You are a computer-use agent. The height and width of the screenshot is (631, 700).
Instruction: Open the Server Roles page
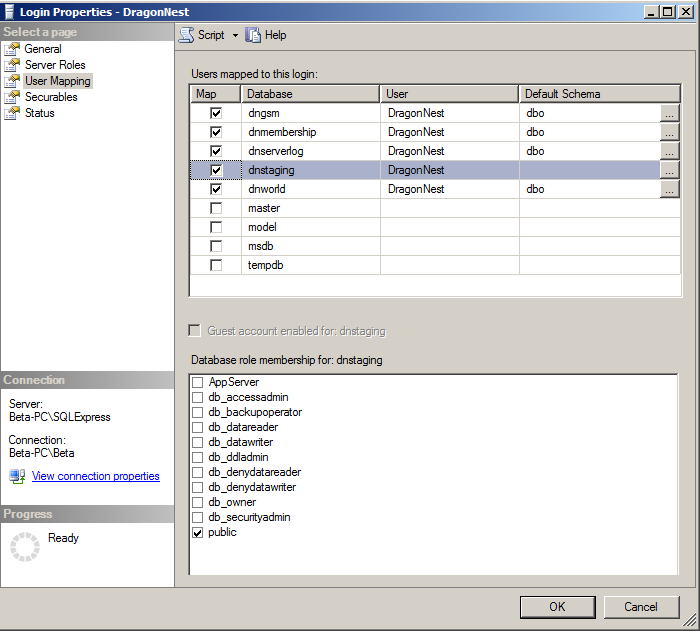coord(55,65)
